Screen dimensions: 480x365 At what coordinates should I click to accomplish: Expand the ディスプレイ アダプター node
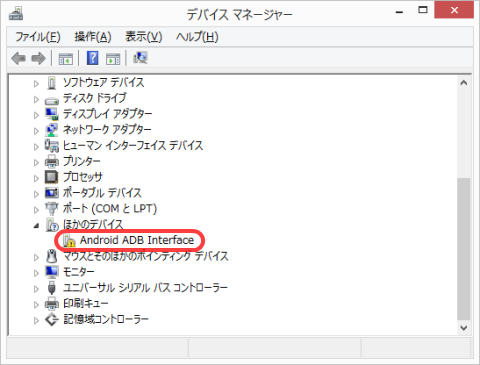[36, 115]
